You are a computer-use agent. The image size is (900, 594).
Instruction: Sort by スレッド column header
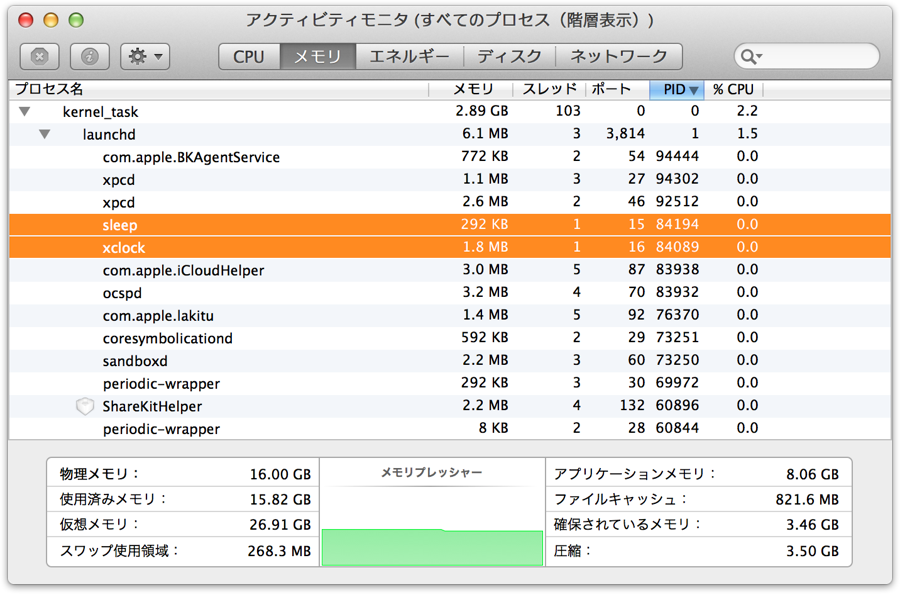[x=549, y=90]
